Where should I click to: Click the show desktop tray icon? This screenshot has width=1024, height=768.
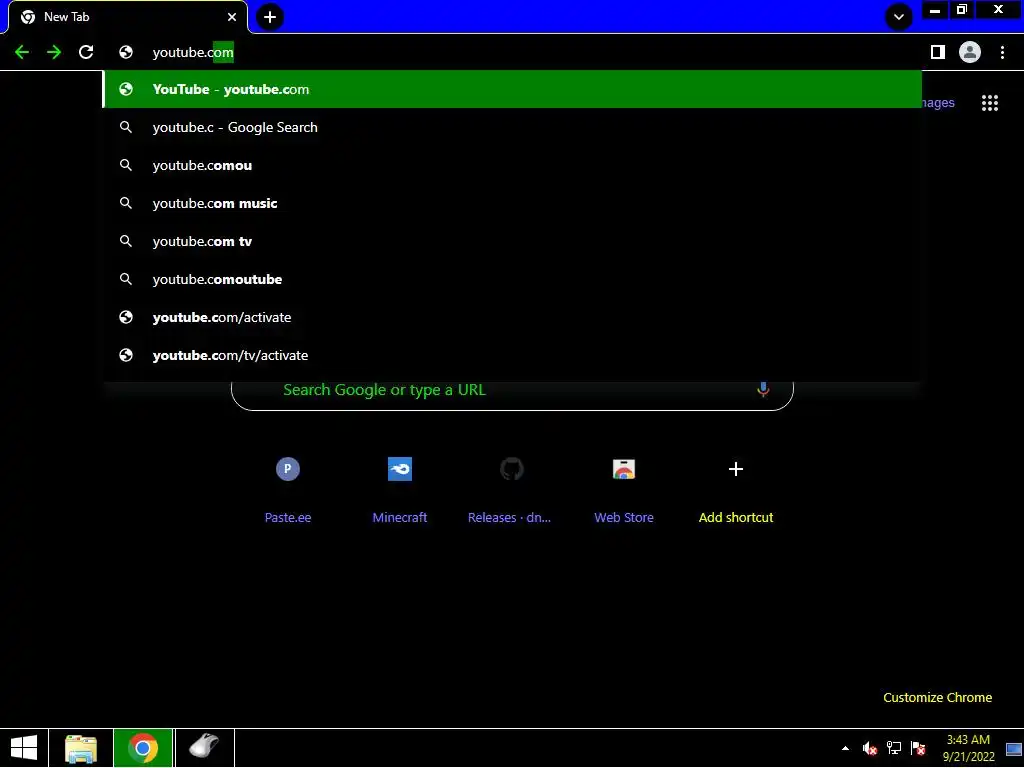[x=1014, y=748]
